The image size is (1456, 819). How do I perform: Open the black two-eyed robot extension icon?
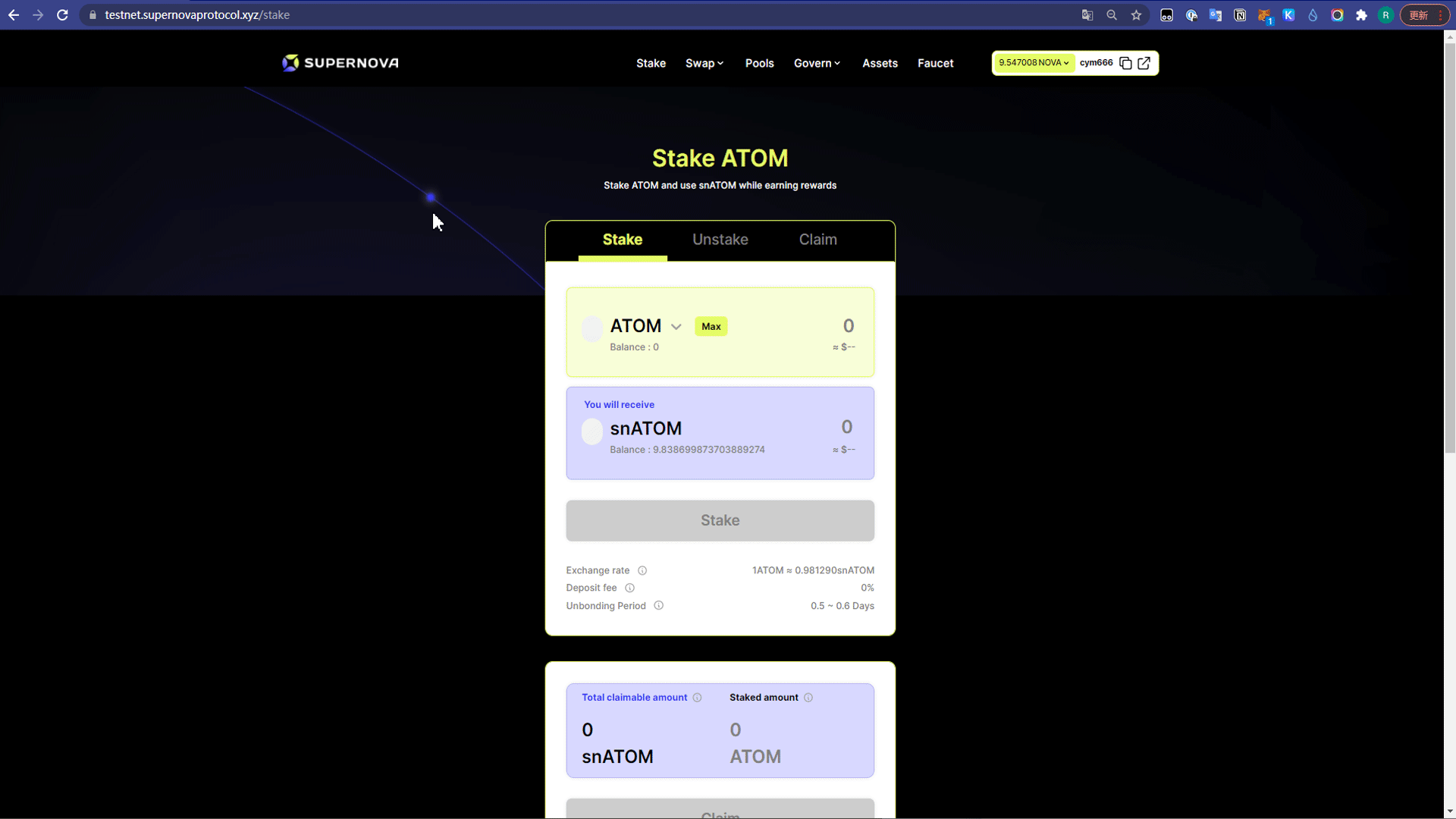[x=1167, y=15]
